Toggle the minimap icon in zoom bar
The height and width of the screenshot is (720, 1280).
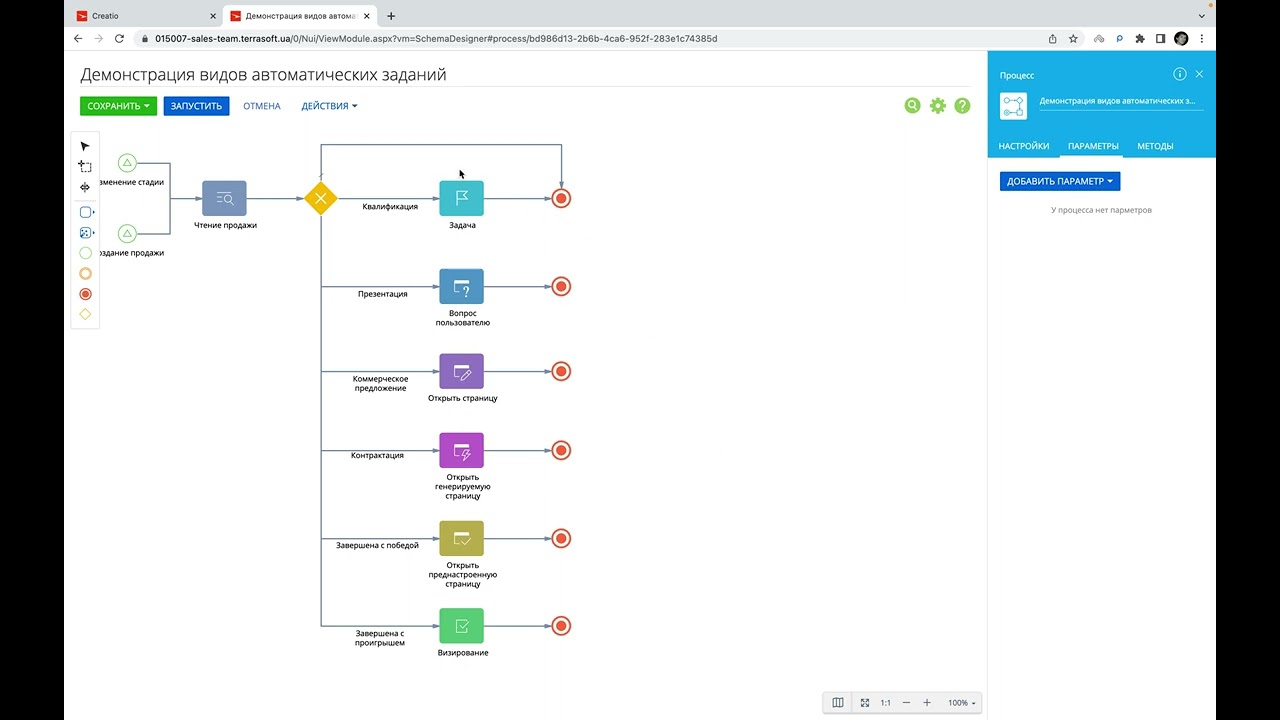838,703
